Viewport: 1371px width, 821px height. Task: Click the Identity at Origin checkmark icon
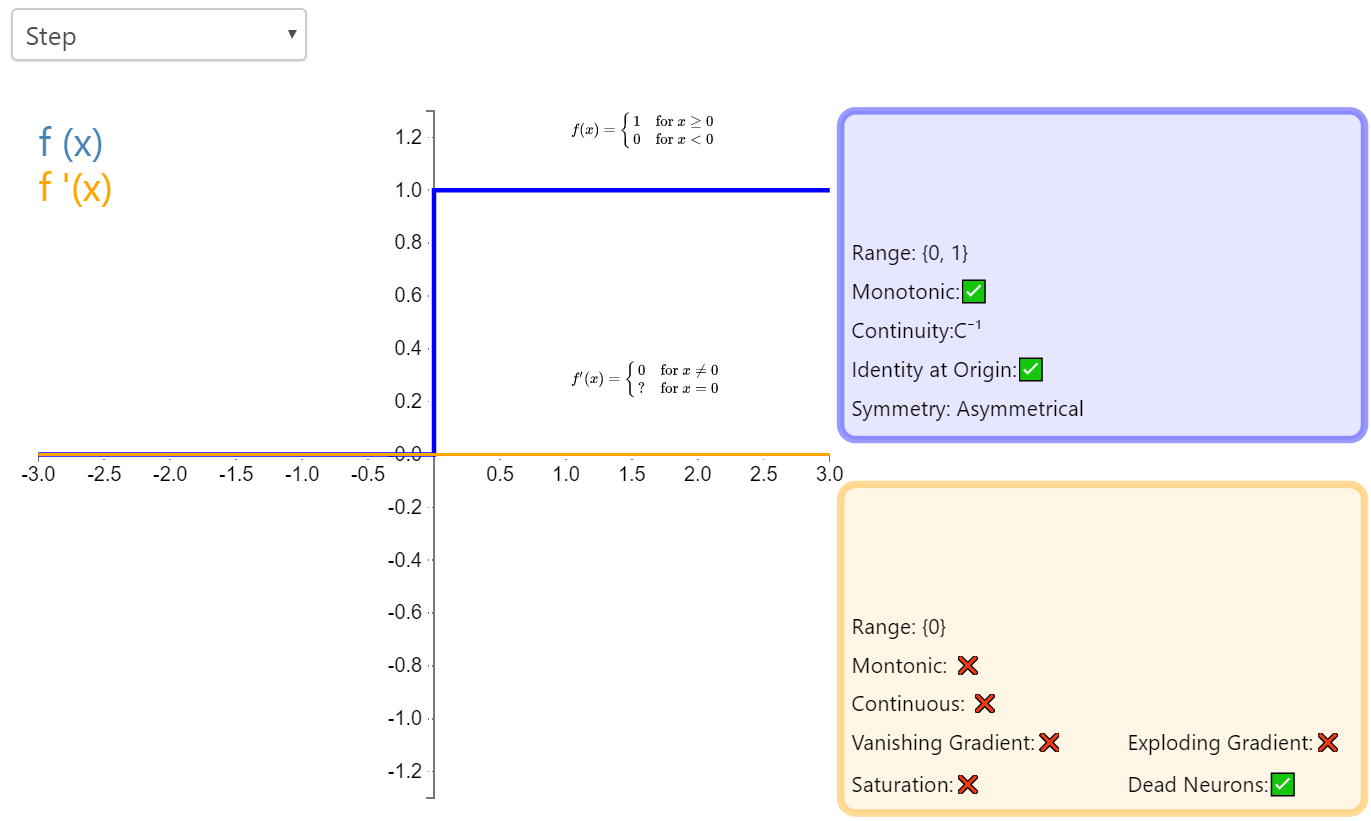[x=1031, y=370]
